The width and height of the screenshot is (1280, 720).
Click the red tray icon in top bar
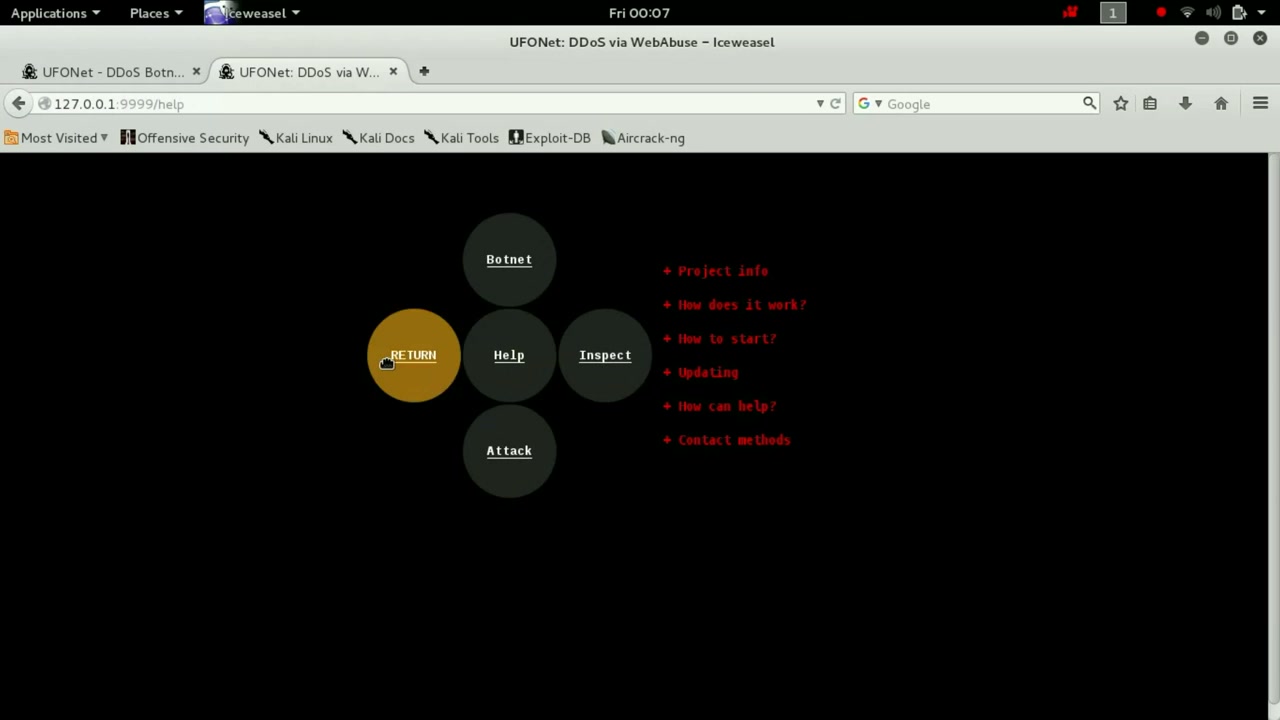(x=1071, y=13)
